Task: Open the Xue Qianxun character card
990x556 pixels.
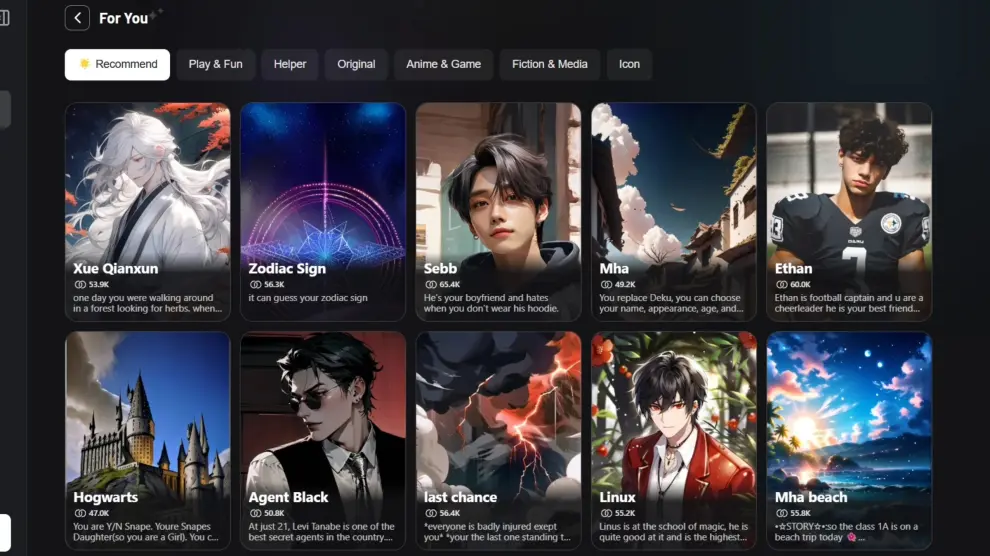Action: (148, 211)
